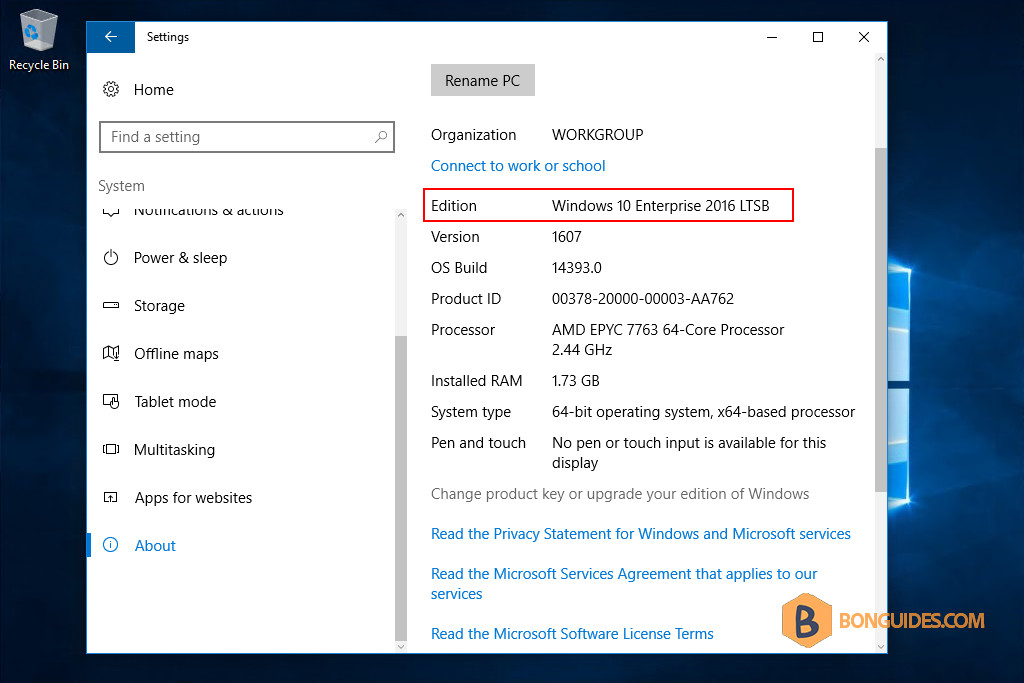1024x683 pixels.
Task: Open the Home gear icon
Action: (x=111, y=89)
